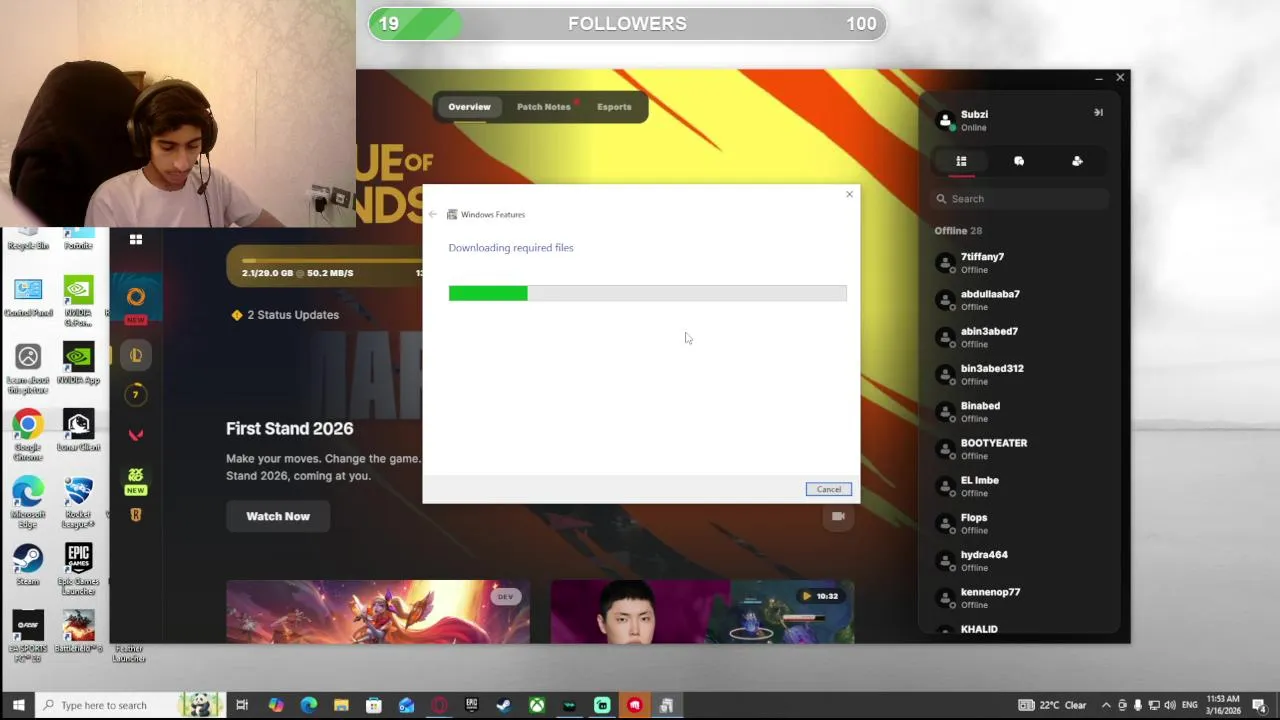
Task: Collapse the Offline 28 friends group
Action: (958, 231)
